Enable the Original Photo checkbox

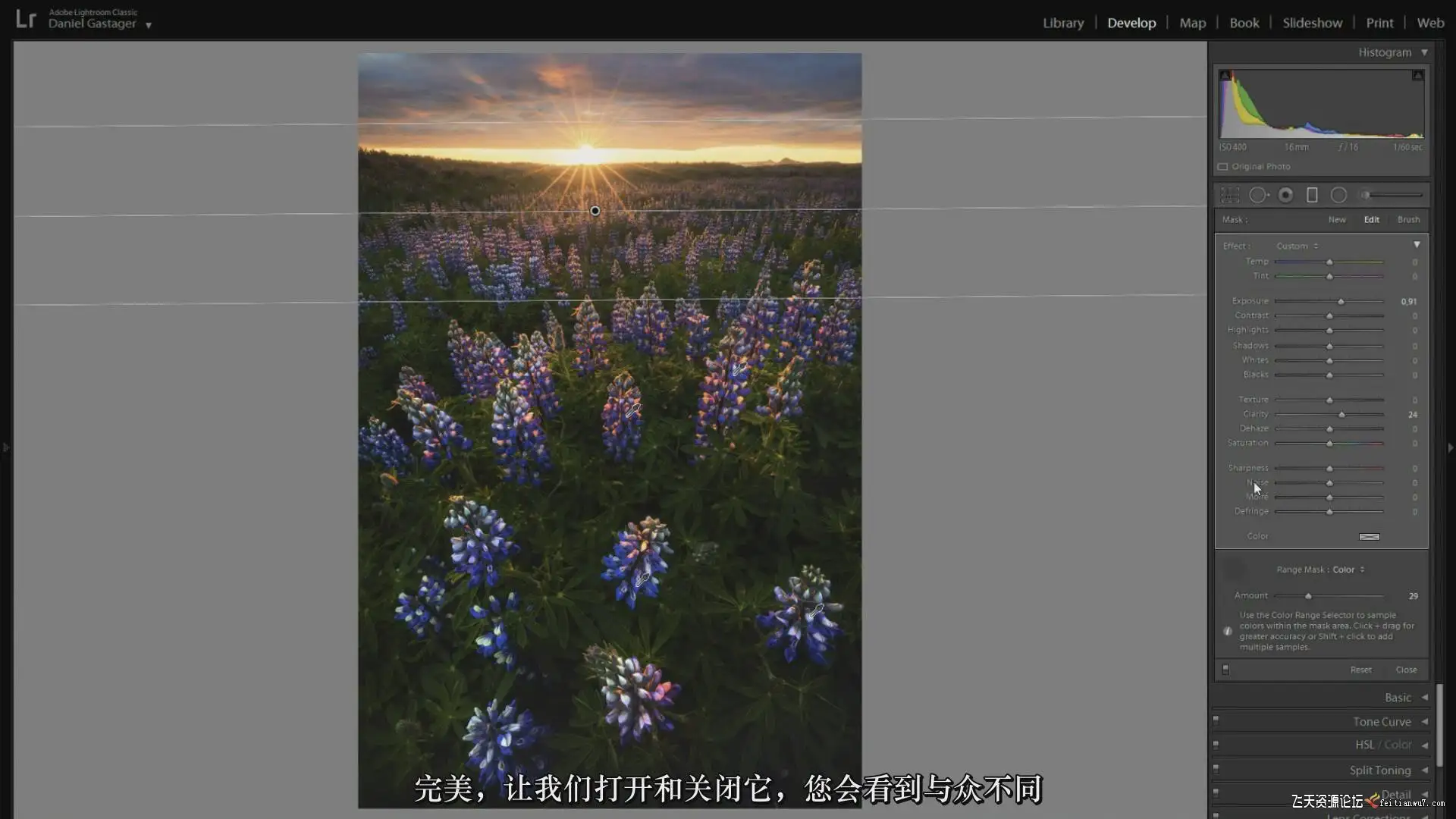pos(1223,167)
